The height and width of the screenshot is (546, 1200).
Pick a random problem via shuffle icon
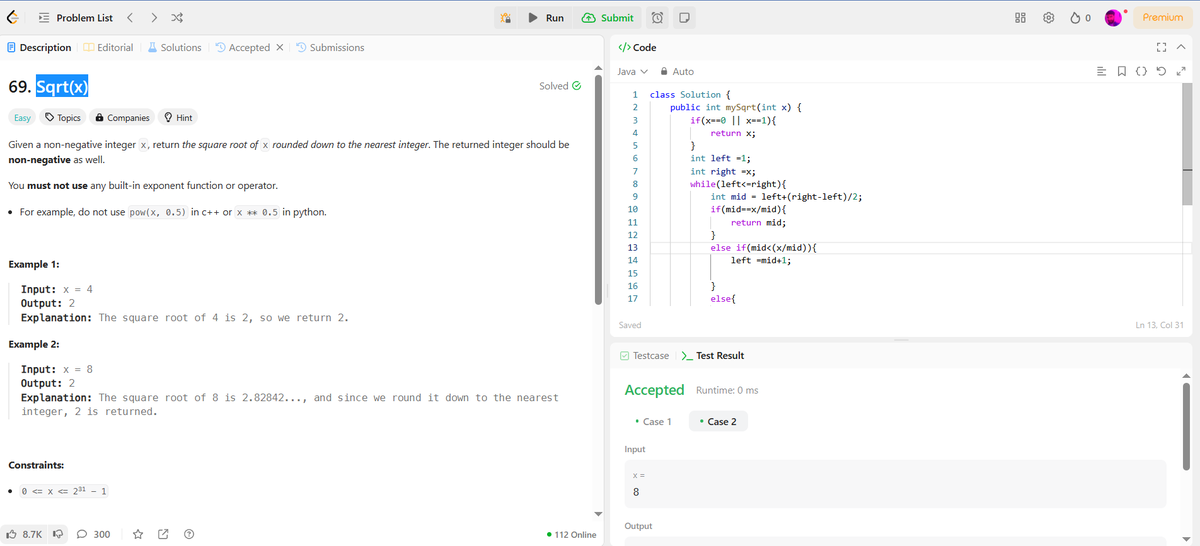pyautogui.click(x=178, y=18)
